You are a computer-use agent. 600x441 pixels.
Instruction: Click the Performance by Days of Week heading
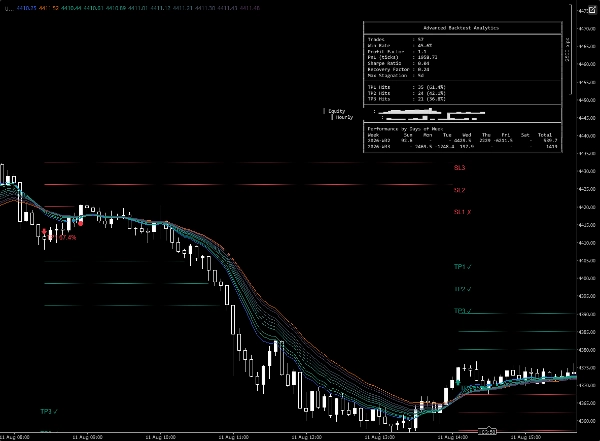(405, 129)
